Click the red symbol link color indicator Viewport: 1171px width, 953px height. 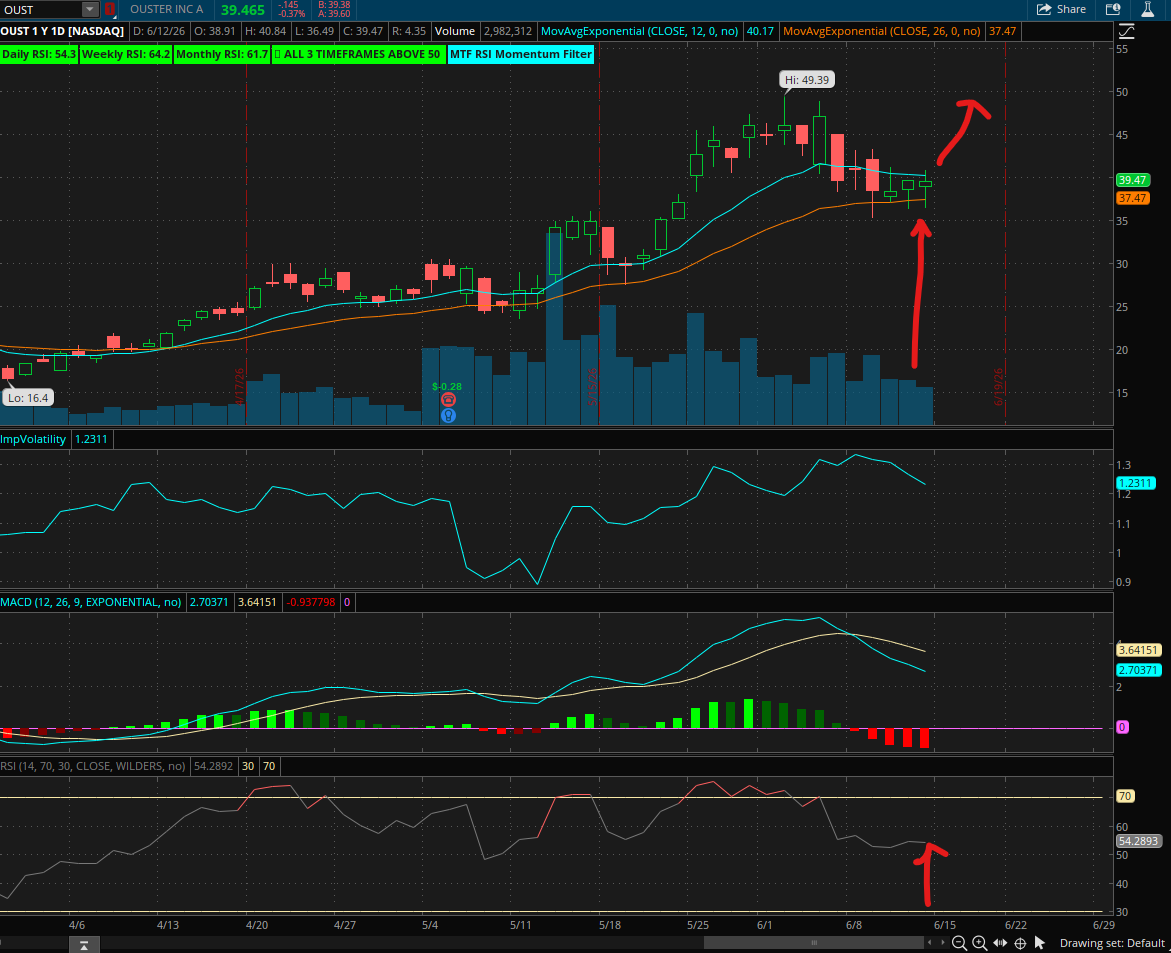[x=110, y=10]
